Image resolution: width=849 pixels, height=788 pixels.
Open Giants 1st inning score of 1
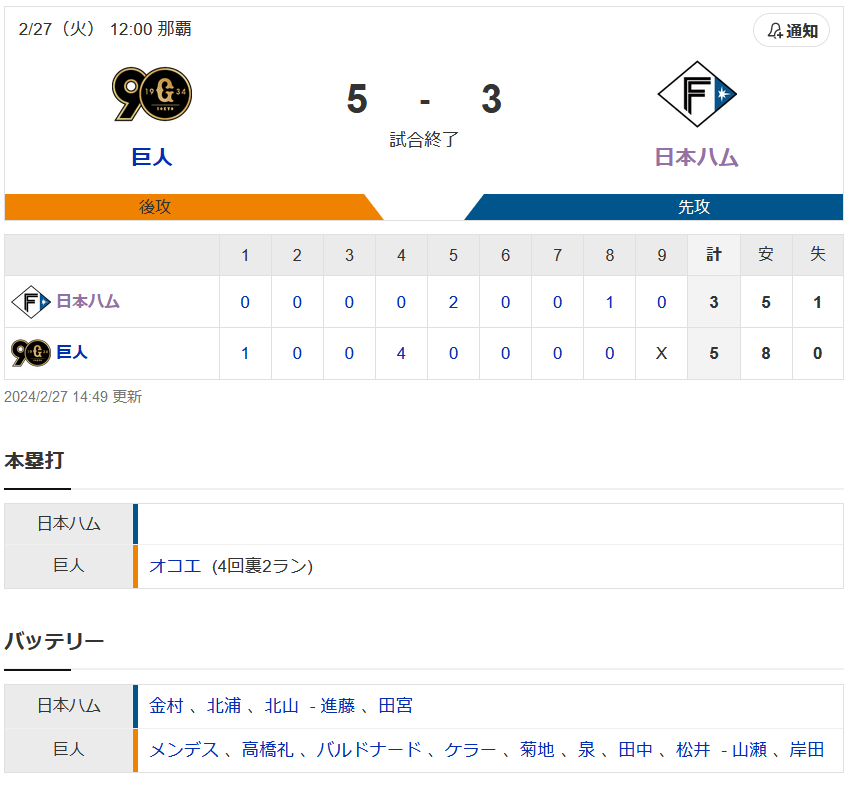click(245, 353)
